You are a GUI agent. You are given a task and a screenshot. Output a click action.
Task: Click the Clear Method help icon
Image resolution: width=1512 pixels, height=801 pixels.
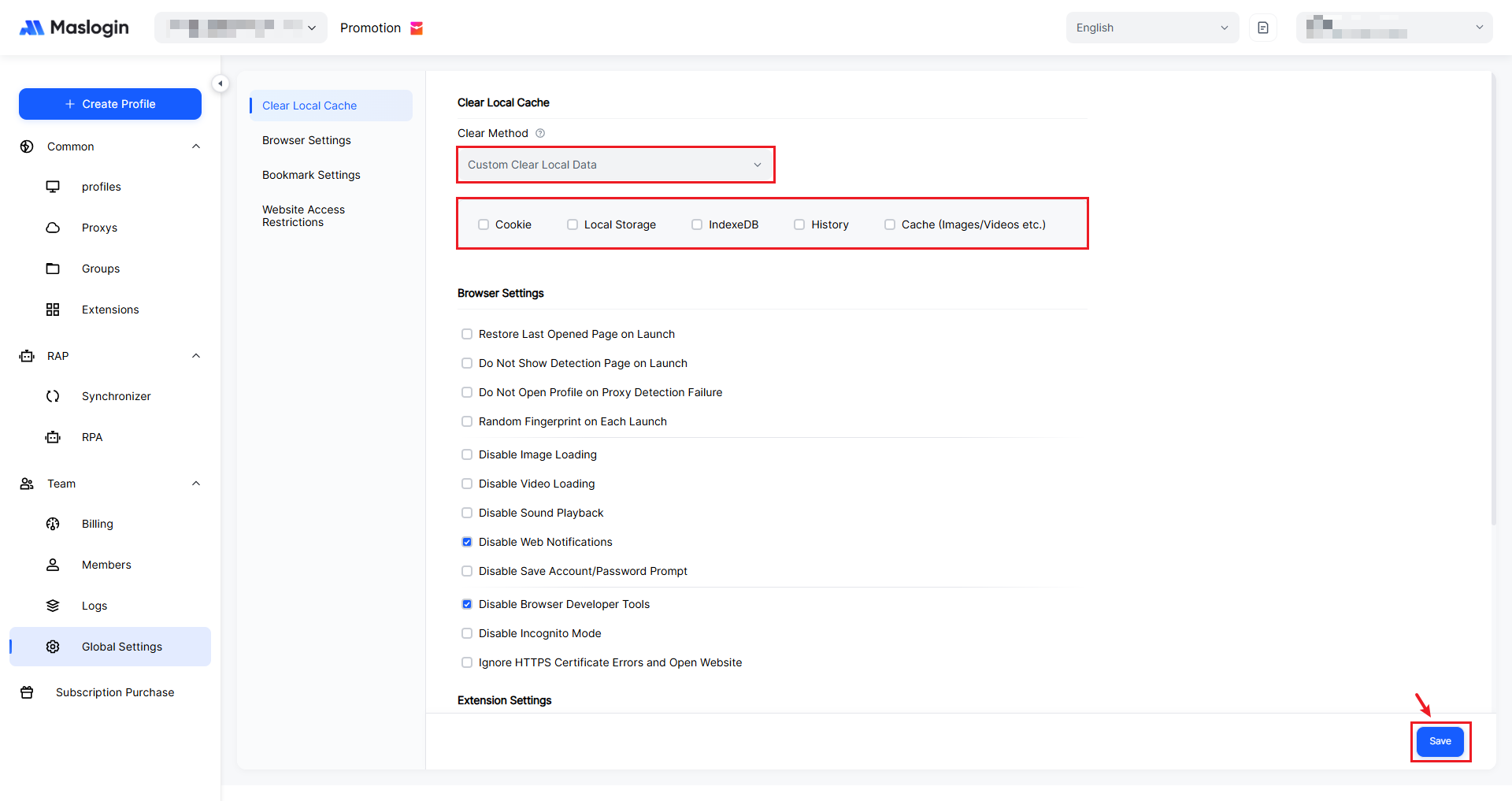tap(540, 133)
